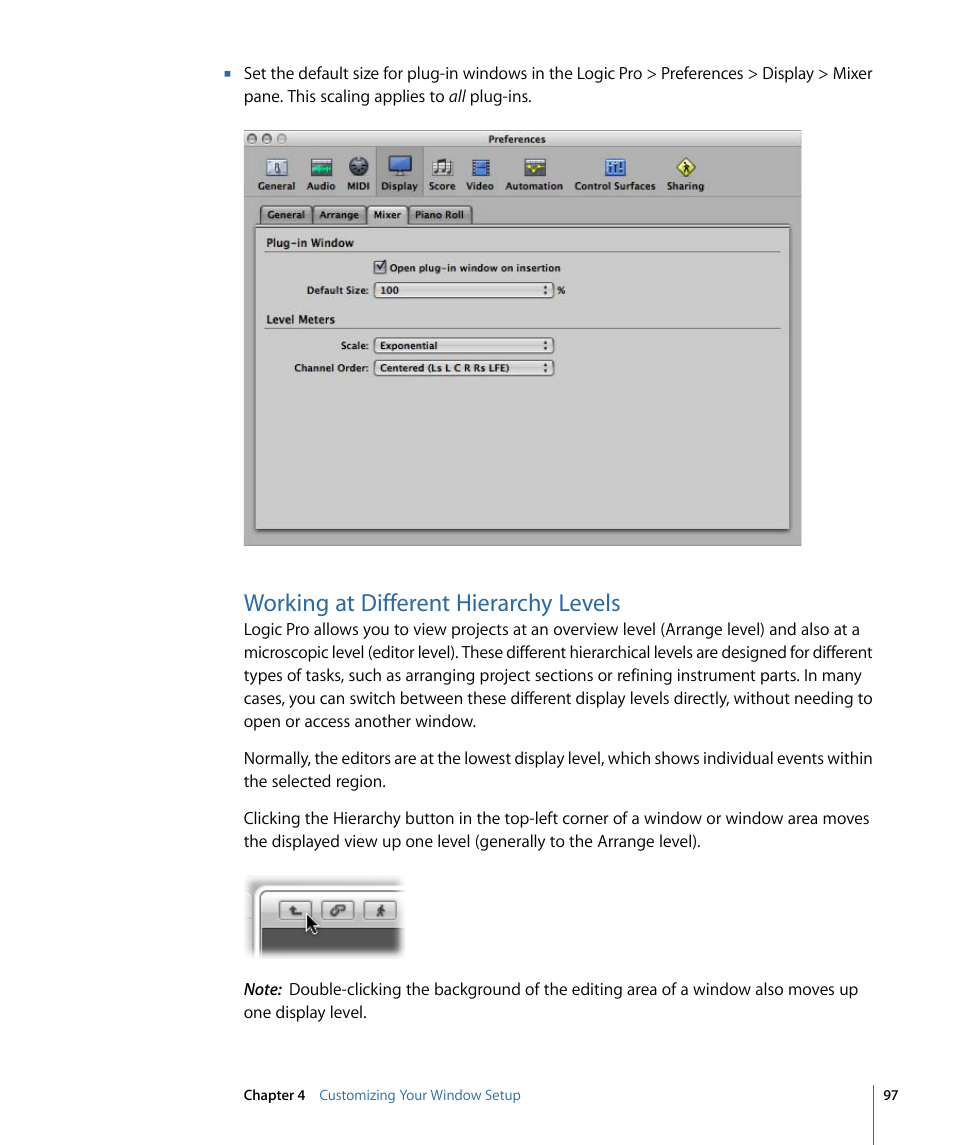Click the Working at Different Hierarchy Levels heading
The image size is (954, 1145).
point(432,602)
